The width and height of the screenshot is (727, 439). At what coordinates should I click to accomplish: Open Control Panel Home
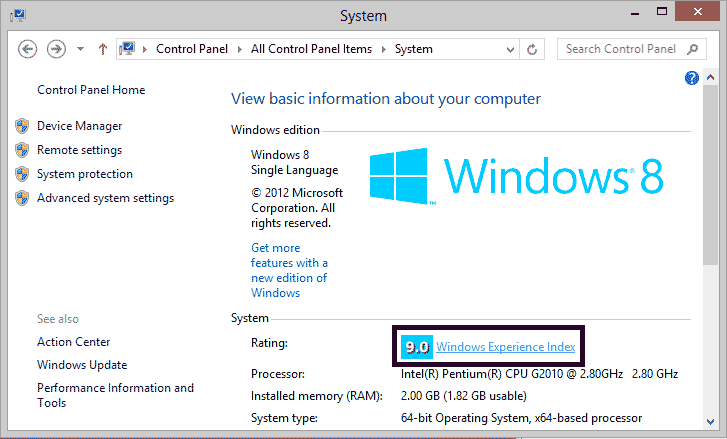coord(91,90)
